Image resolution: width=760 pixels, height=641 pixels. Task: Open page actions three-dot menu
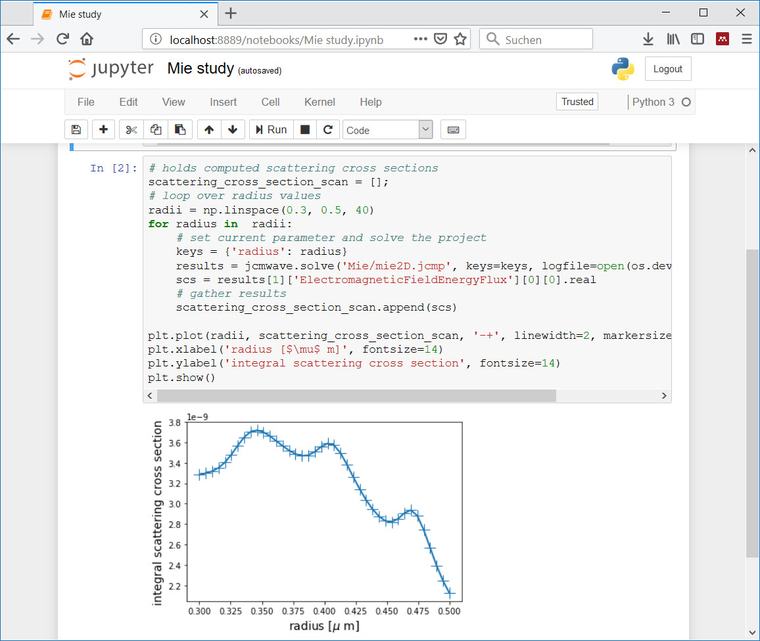tap(420, 39)
